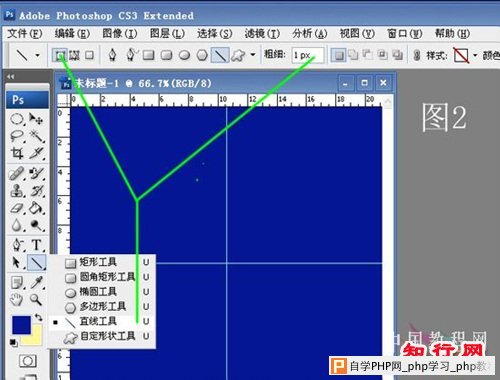Viewport: 500px width, 380px height.
Task: Select the Magic Wand tool
Action: [x=36, y=136]
